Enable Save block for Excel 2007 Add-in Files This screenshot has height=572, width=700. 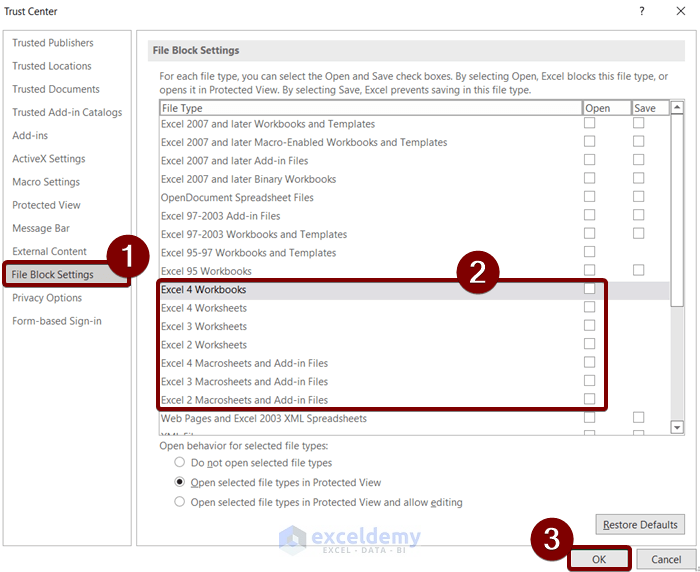click(638, 159)
